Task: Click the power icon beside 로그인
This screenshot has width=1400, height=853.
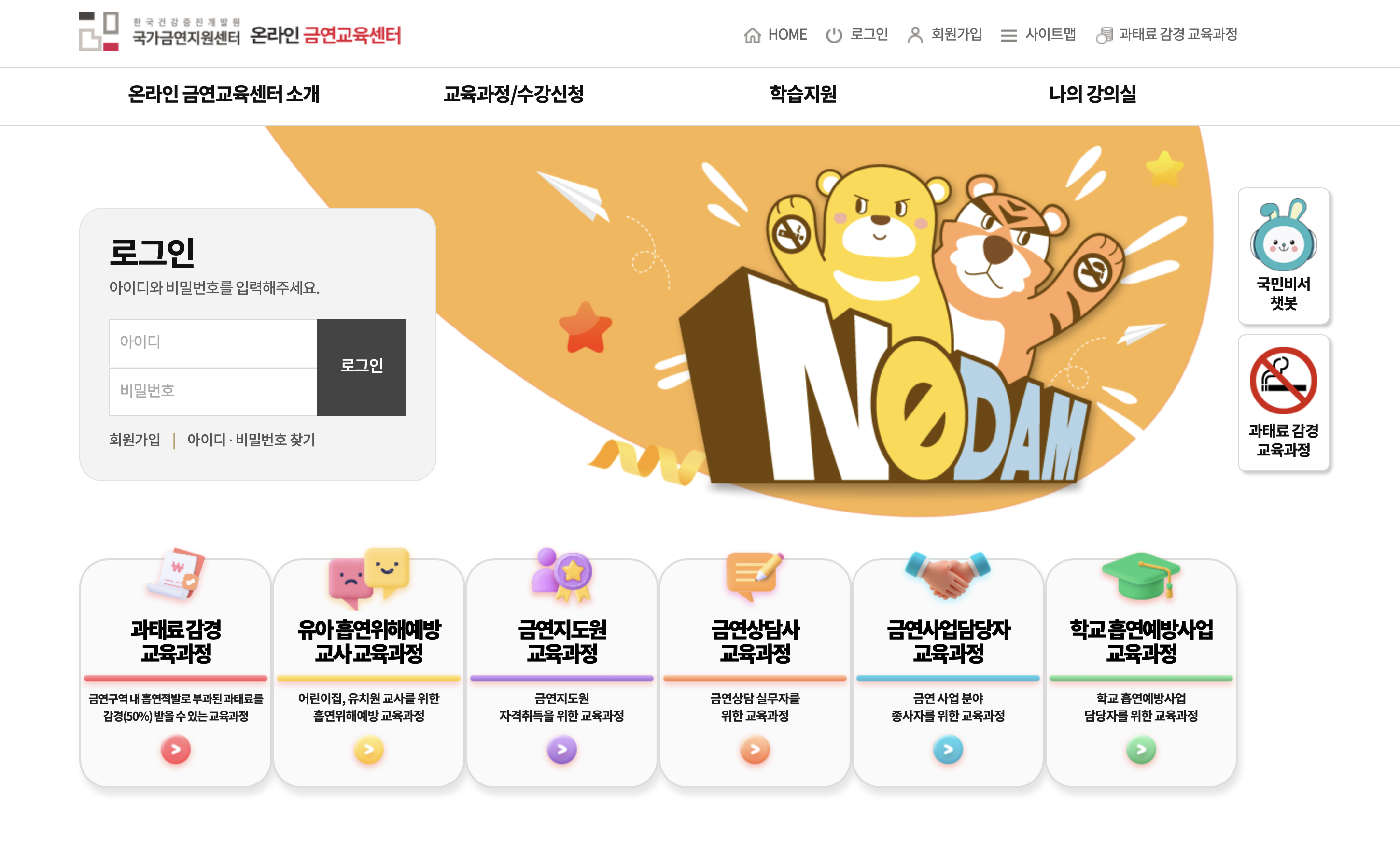Action: (834, 35)
